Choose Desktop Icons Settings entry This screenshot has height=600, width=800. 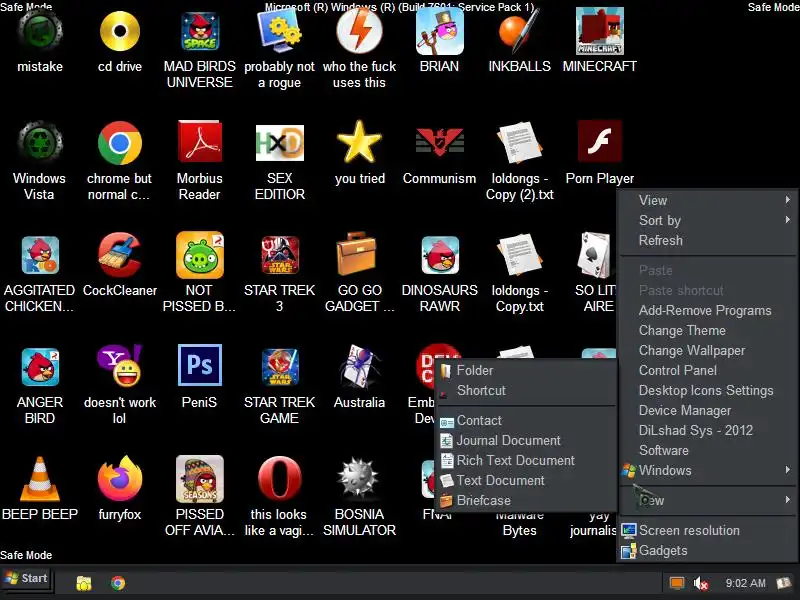707,390
